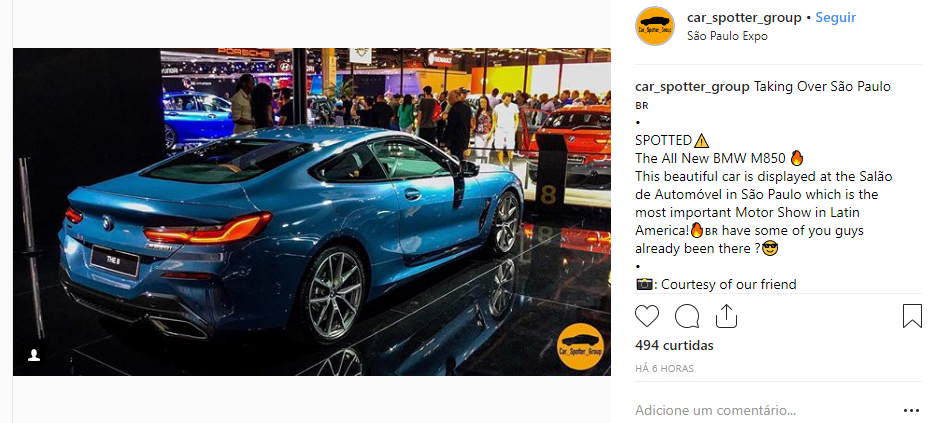The width and height of the screenshot is (928, 423).
Task: Open the three-dot more options menu
Action: (x=912, y=410)
